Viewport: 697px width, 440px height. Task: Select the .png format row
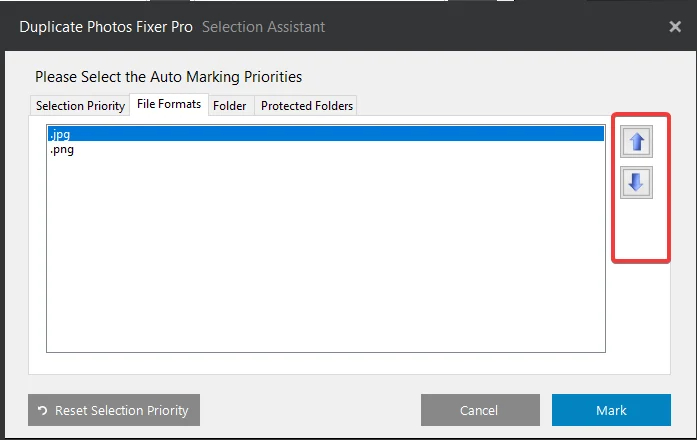tap(325, 149)
